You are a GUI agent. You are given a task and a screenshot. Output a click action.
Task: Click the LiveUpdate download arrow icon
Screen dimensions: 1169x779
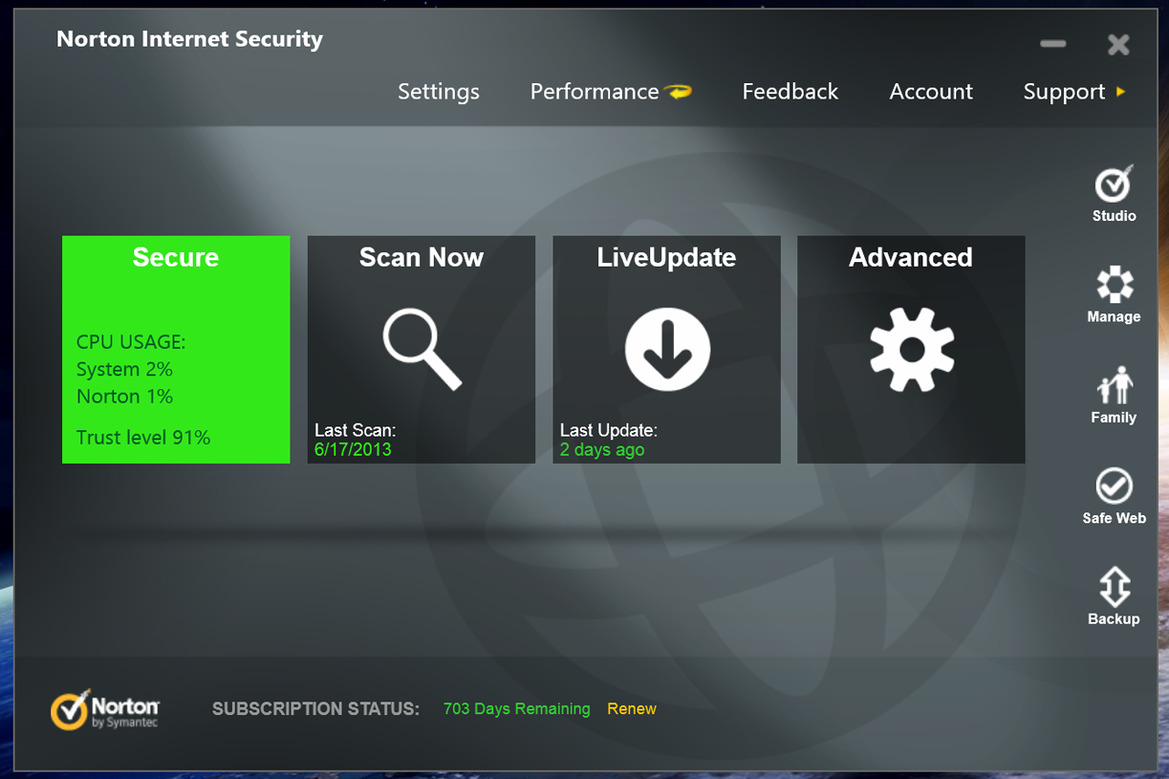tap(667, 349)
